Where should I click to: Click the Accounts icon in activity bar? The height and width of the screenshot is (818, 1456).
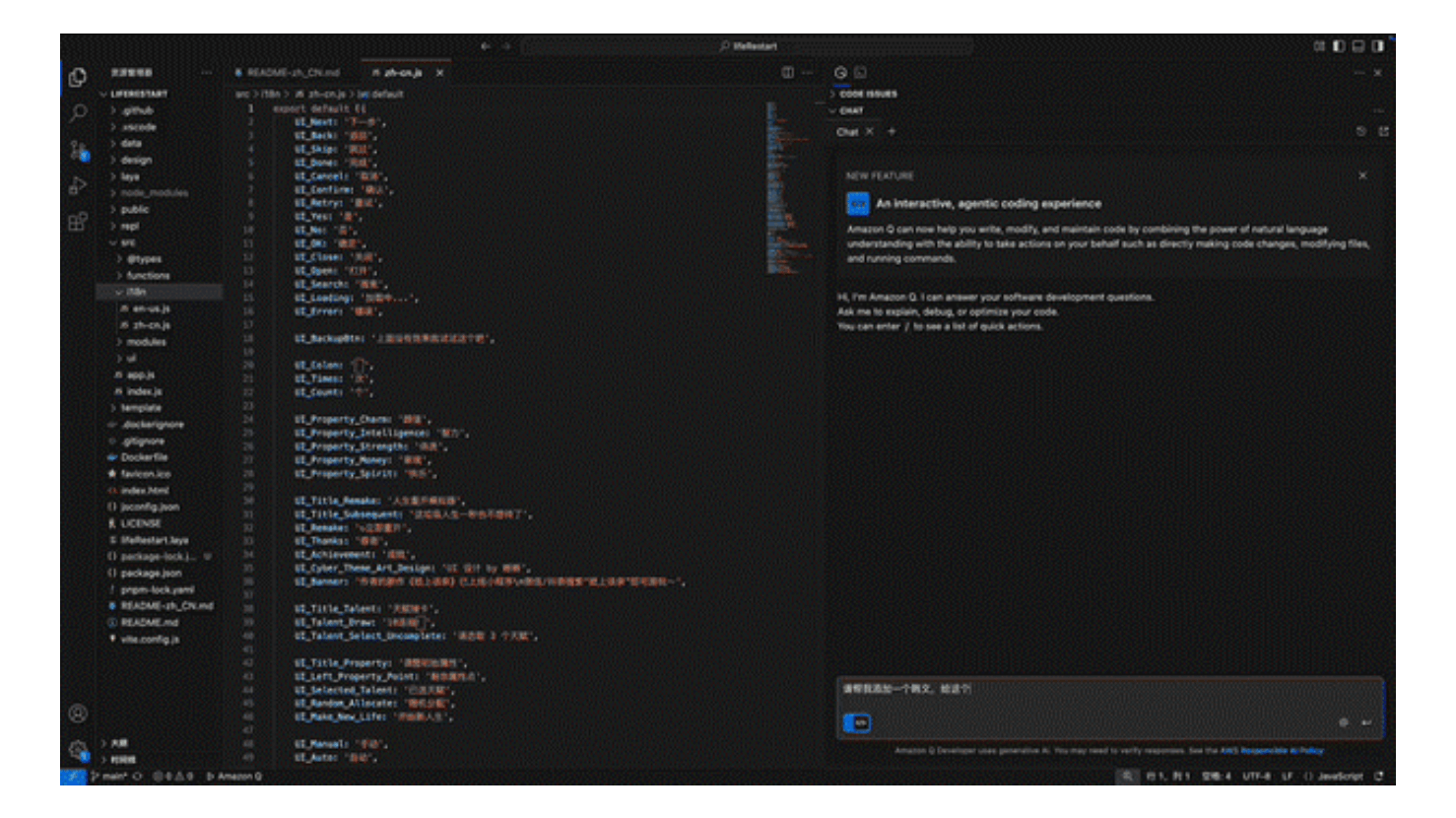click(x=78, y=714)
